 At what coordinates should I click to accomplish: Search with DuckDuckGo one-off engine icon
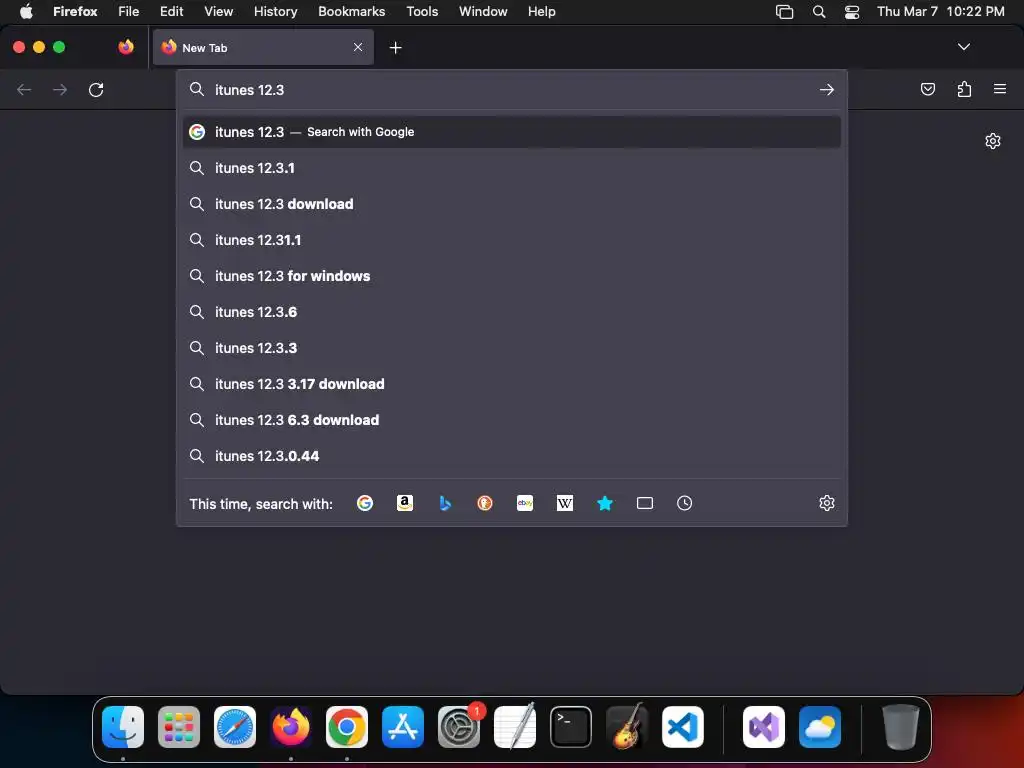[x=485, y=503]
